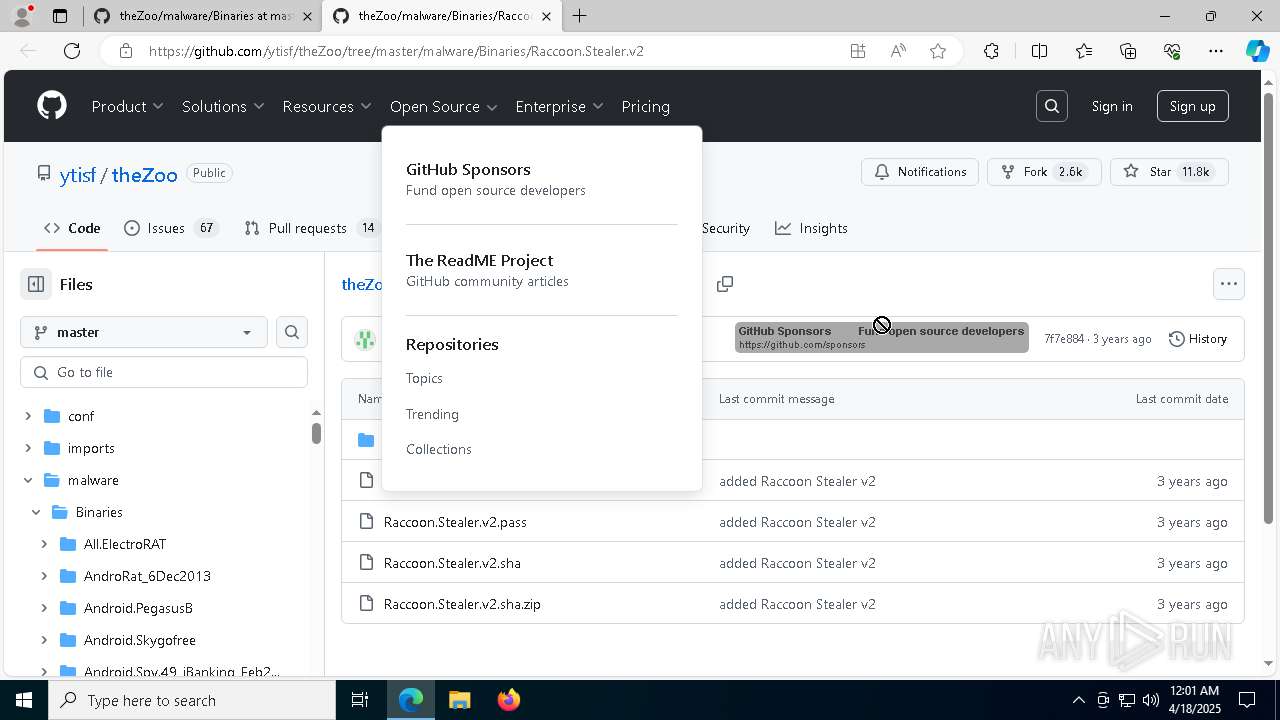Open Windows Start menu
Image resolution: width=1280 pixels, height=720 pixels.
pos(24,700)
